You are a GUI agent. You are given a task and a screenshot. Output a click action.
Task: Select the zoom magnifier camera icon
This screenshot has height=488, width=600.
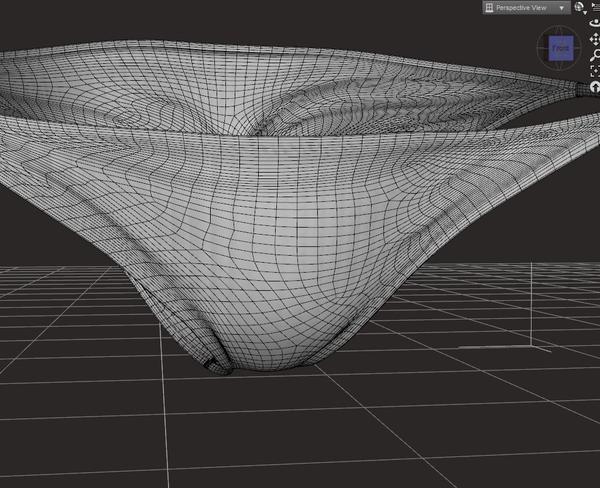(595, 55)
